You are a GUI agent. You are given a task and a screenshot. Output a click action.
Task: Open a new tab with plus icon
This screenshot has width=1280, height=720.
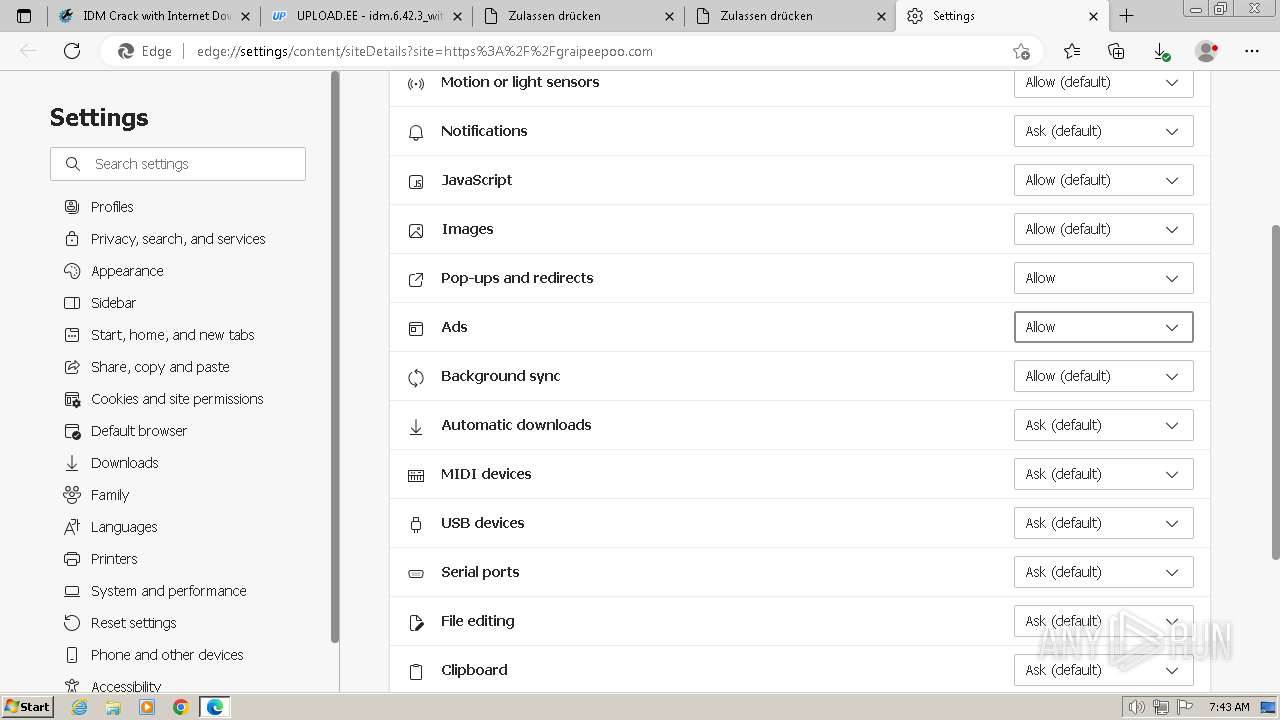click(x=1127, y=16)
